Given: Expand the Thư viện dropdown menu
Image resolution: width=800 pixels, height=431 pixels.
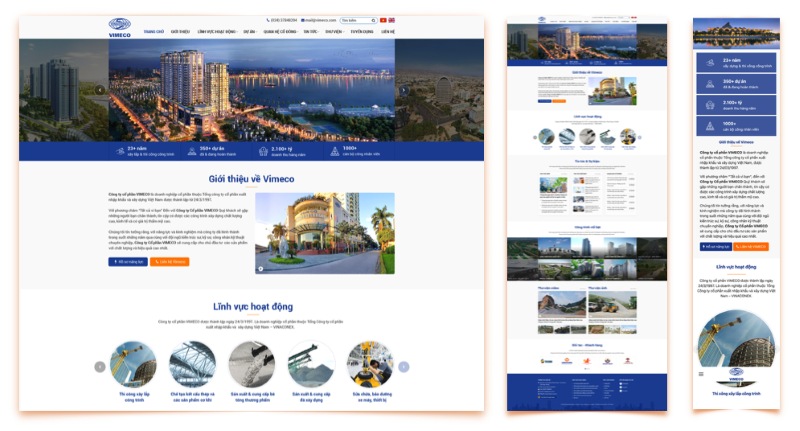Looking at the screenshot, I should (x=334, y=32).
